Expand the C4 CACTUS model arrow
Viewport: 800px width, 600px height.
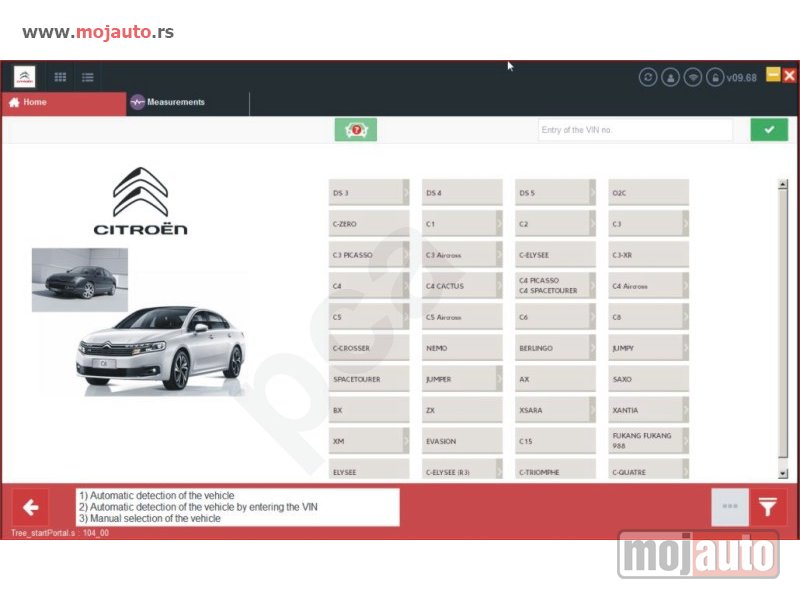pos(499,286)
